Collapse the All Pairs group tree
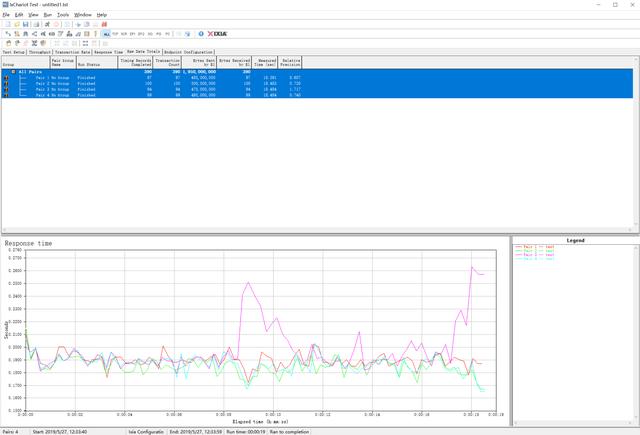 (x=13, y=71)
